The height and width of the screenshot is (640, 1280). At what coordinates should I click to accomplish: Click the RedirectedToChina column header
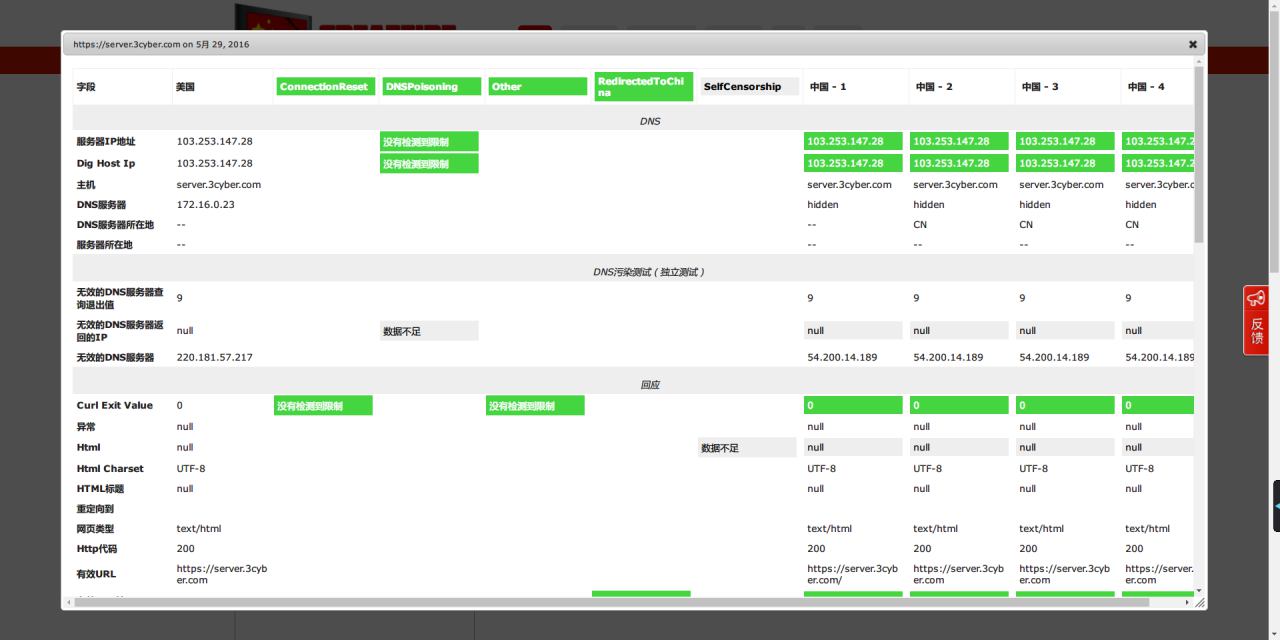[x=643, y=87]
